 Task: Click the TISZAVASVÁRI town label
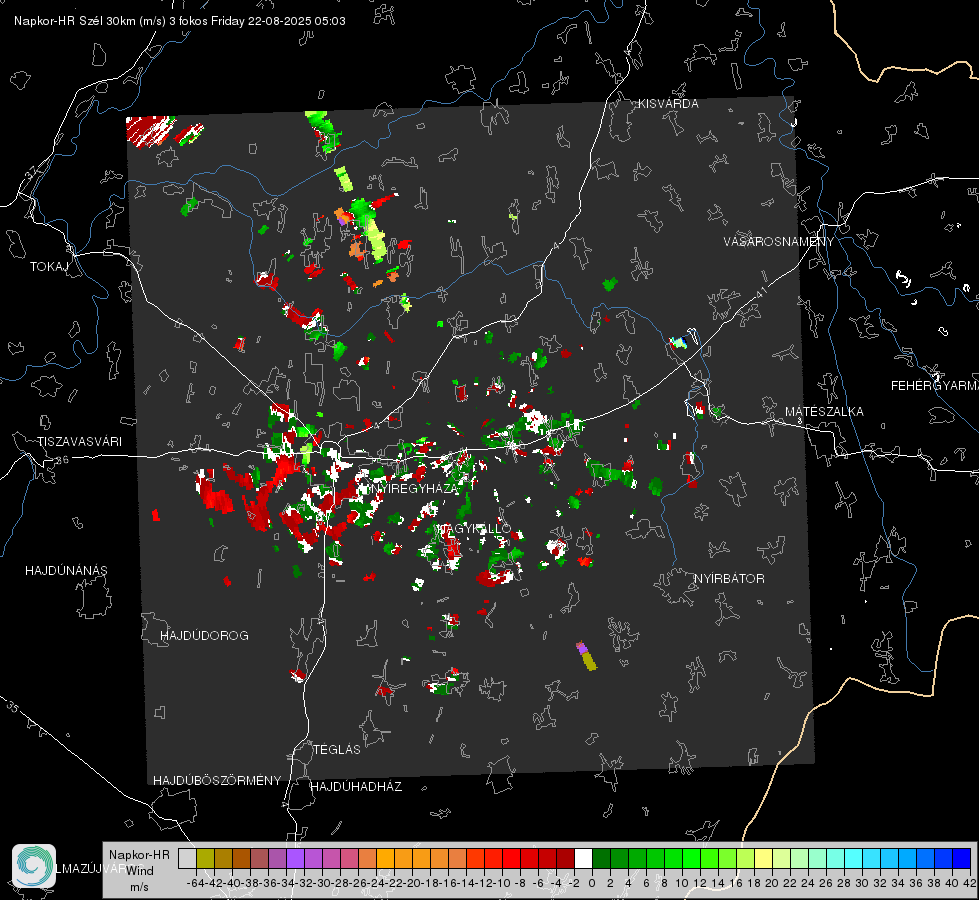coord(80,442)
